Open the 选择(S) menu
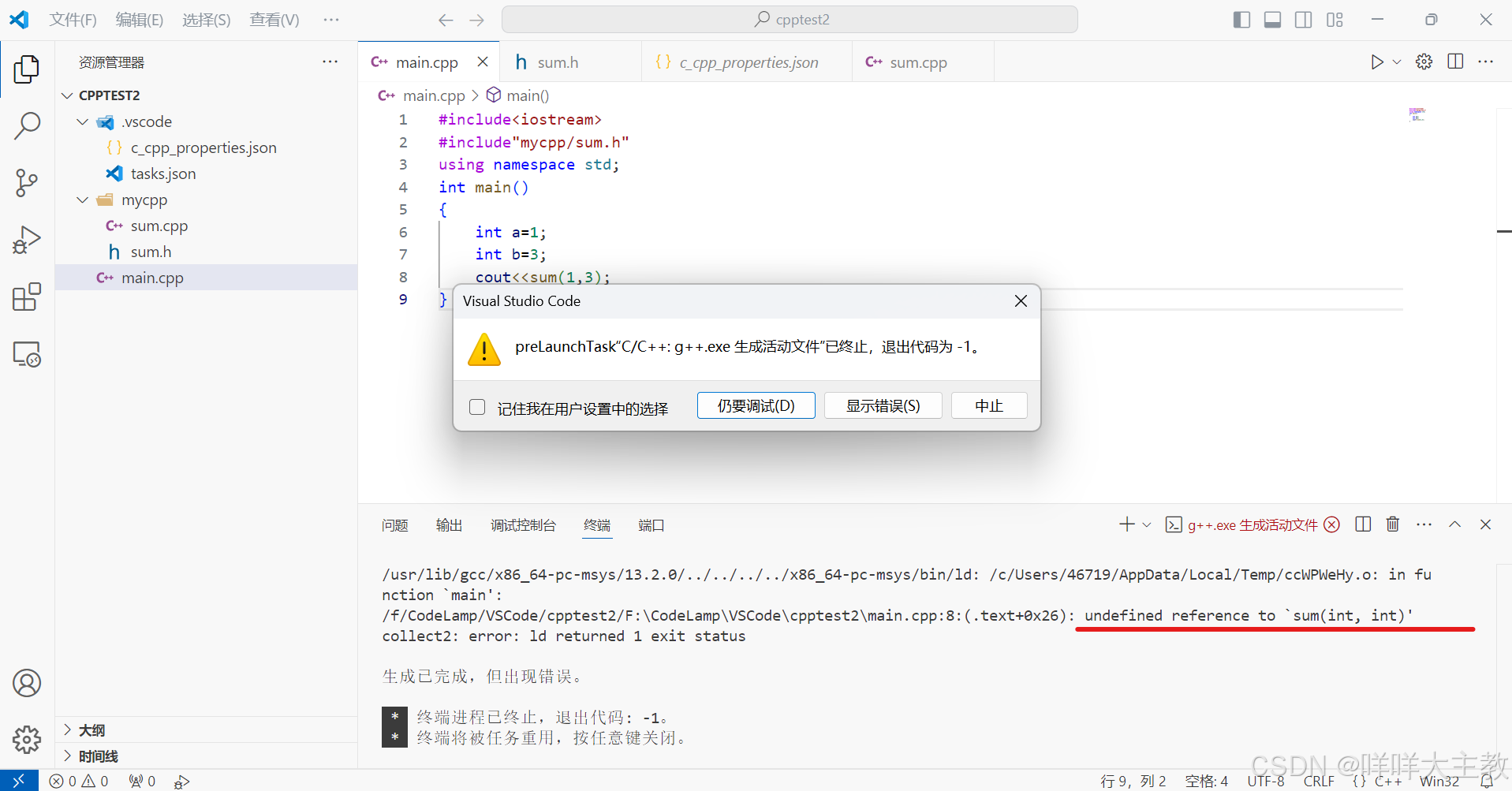 tap(207, 20)
